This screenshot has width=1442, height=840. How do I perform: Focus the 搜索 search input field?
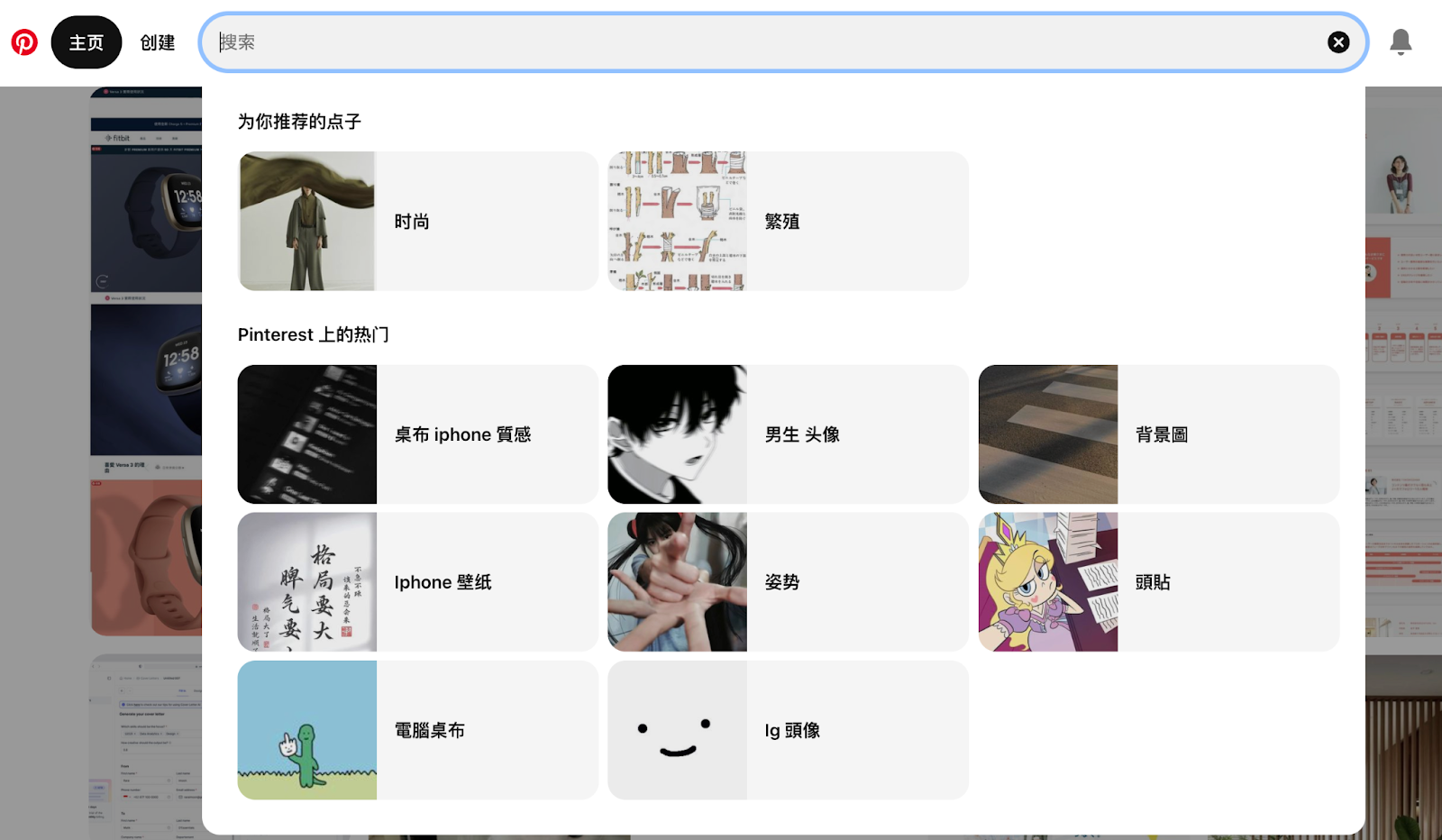tap(771, 42)
